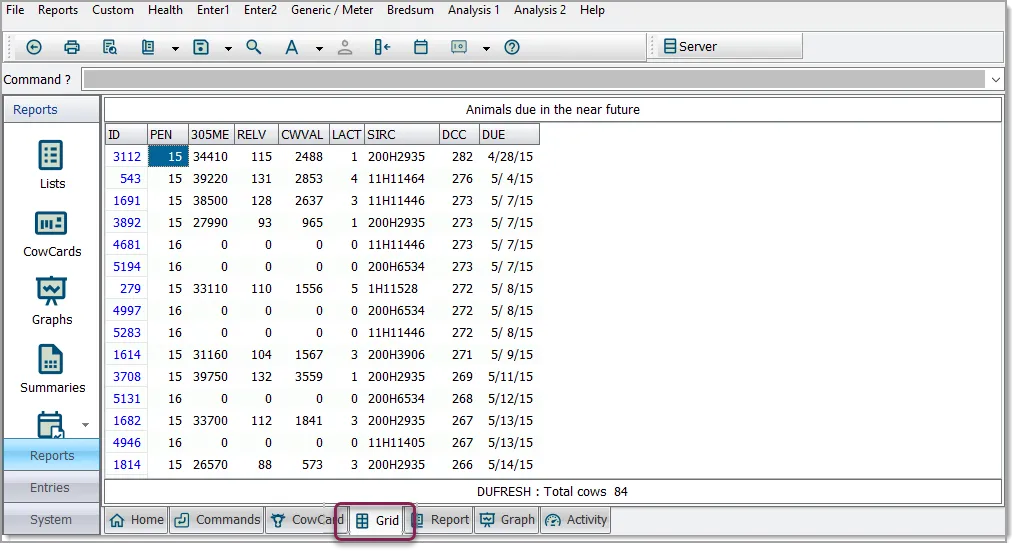Open cow ID 1691 link
Screen dimensions: 1017x553
pyautogui.click(x=127, y=201)
